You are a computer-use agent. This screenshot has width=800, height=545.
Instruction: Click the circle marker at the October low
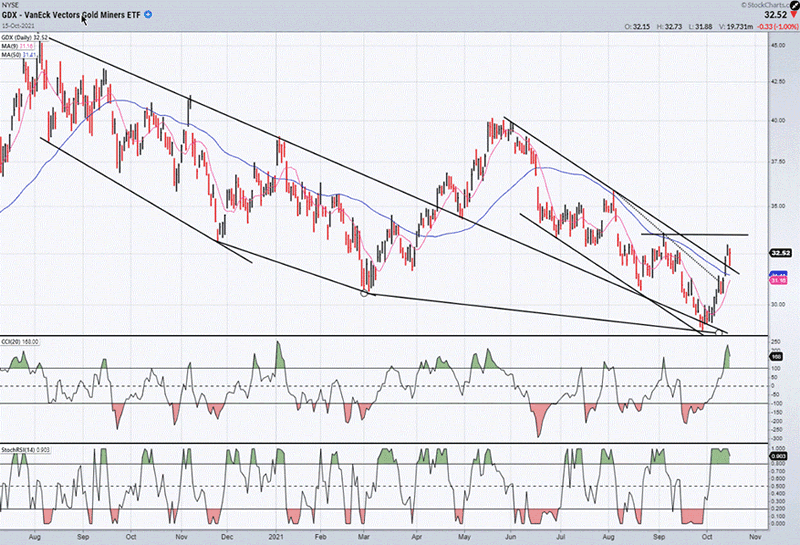(x=719, y=333)
